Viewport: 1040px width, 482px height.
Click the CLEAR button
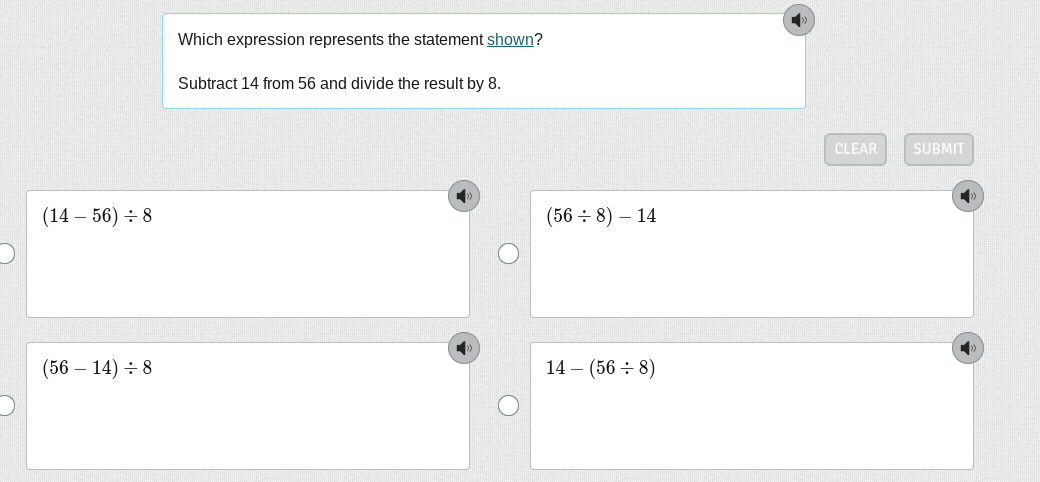tap(855, 149)
